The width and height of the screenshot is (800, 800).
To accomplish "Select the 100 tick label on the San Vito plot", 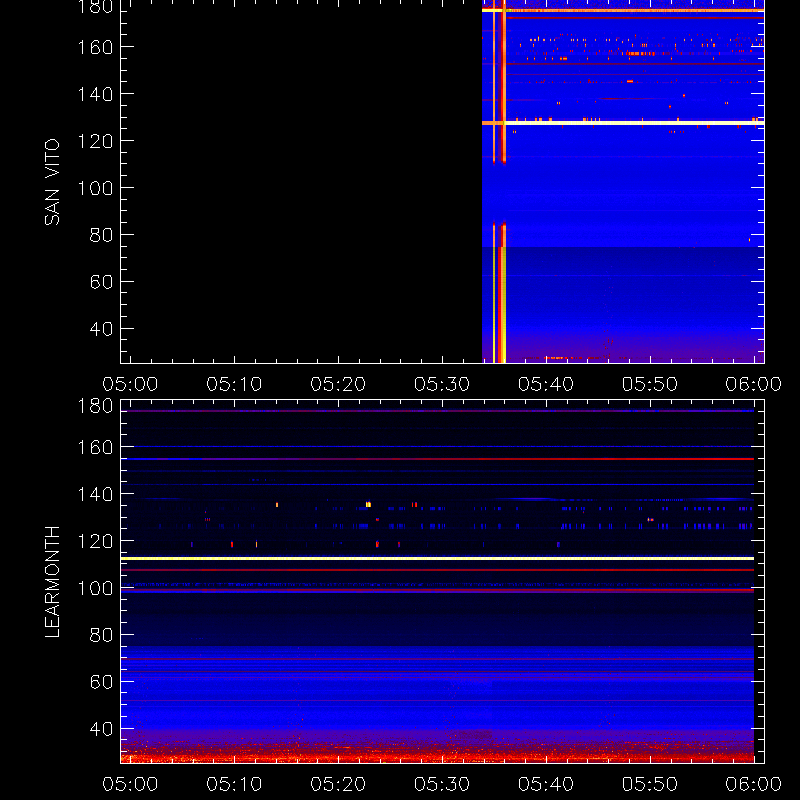I will tap(95, 188).
